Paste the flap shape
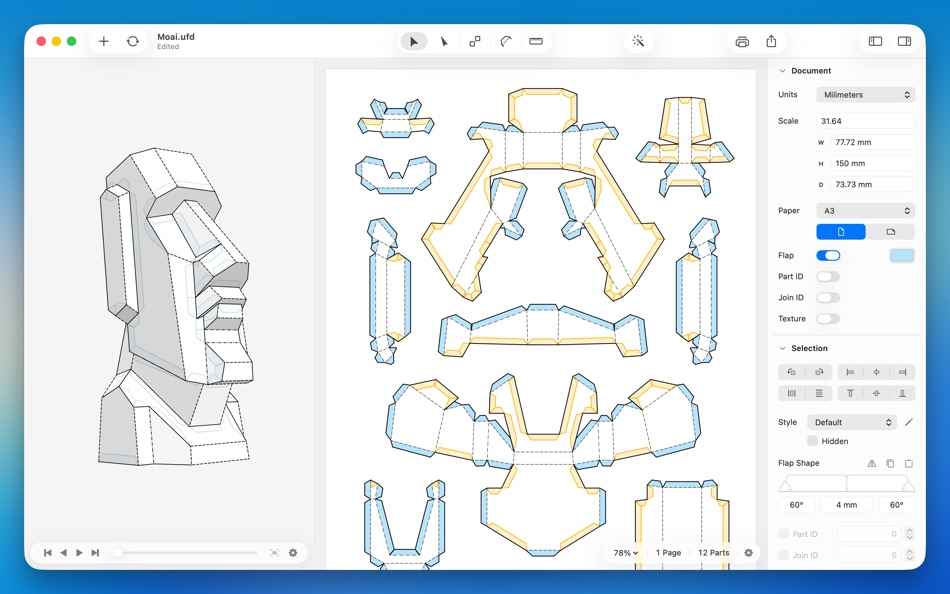 pos(909,464)
